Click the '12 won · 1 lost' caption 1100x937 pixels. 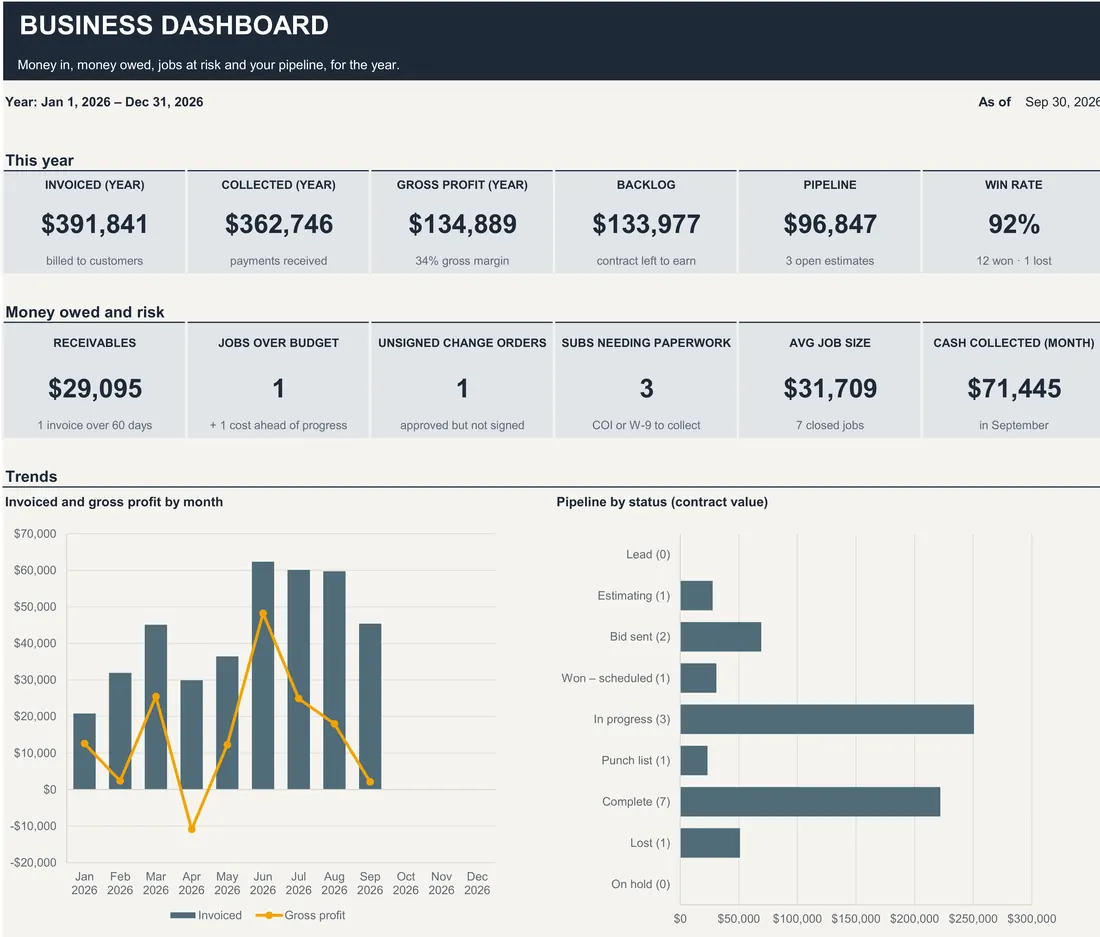1014,261
